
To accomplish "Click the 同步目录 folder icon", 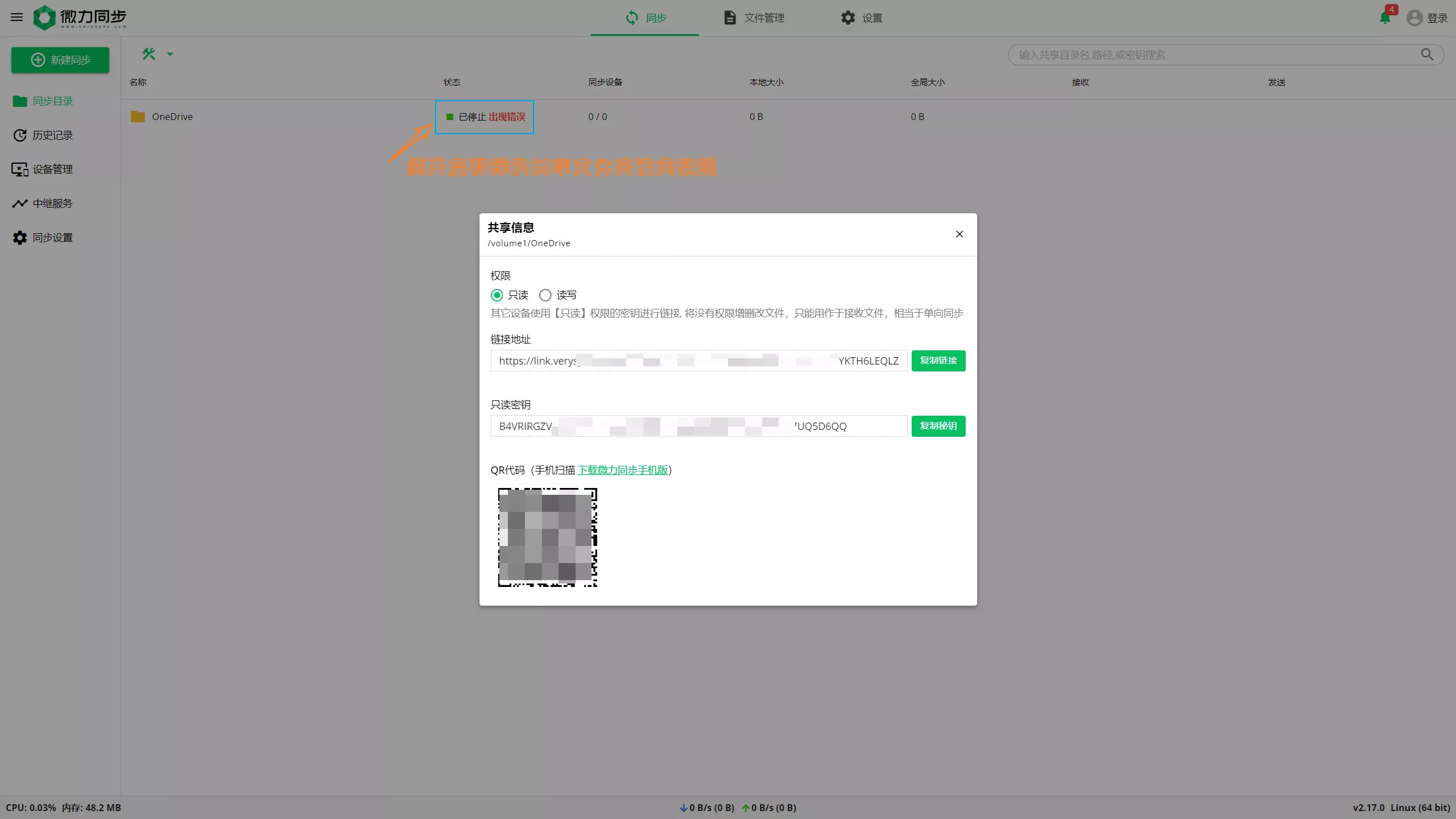I will click(20, 101).
